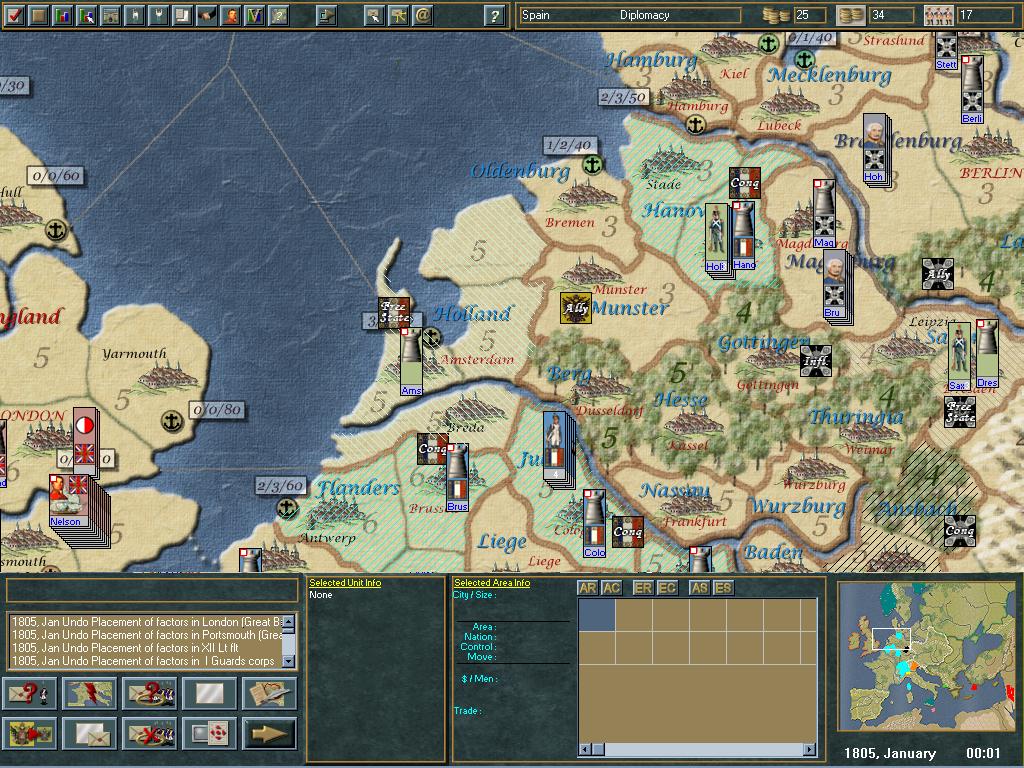Image resolution: width=1024 pixels, height=768 pixels.
Task: Select the ES tab in area panel
Action: [723, 588]
